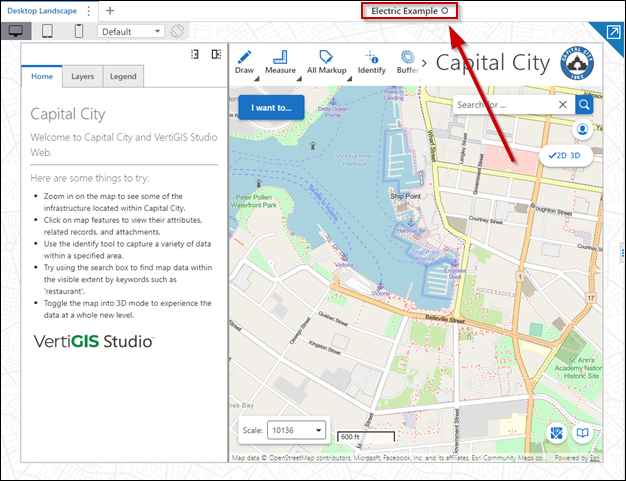Switch to the Legend tab

tap(123, 76)
